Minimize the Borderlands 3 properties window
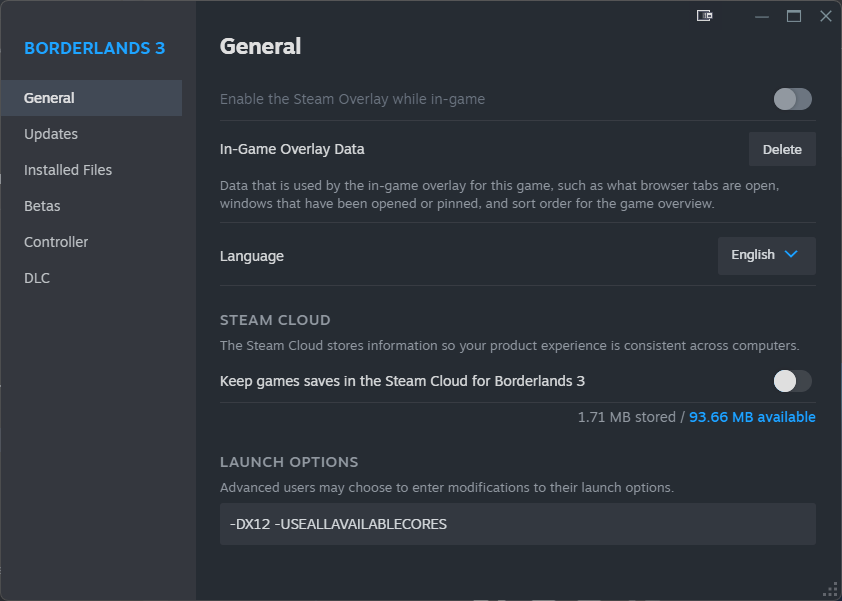Image resolution: width=842 pixels, height=601 pixels. pos(762,16)
